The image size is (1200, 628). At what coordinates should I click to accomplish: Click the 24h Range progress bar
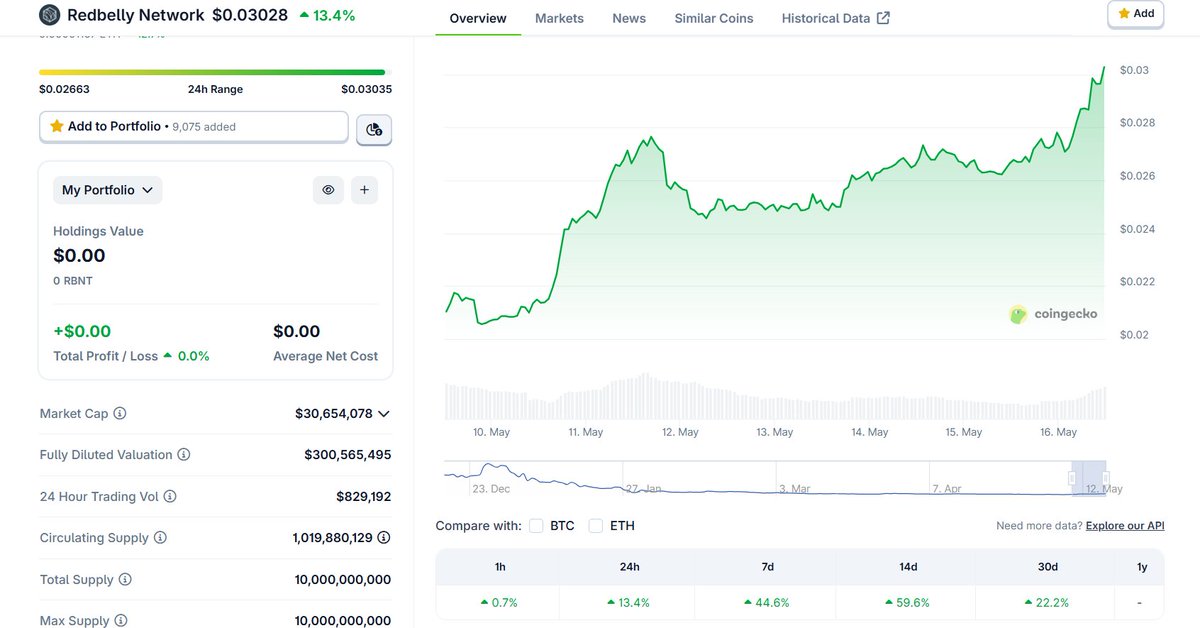(212, 72)
